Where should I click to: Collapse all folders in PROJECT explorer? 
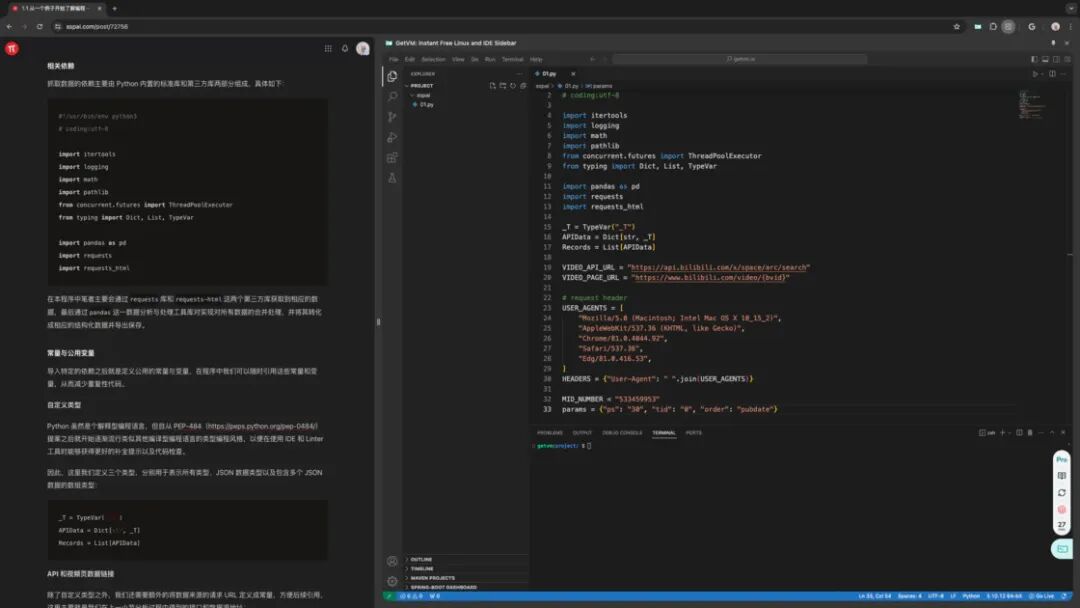(x=523, y=86)
